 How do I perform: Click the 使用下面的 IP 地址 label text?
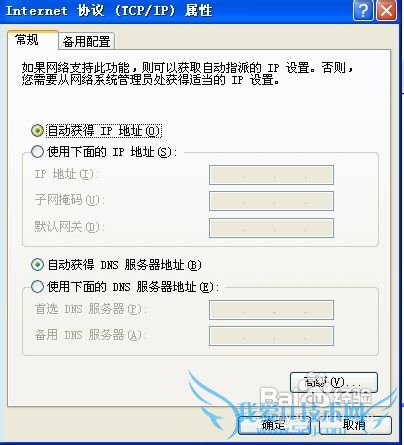point(112,152)
